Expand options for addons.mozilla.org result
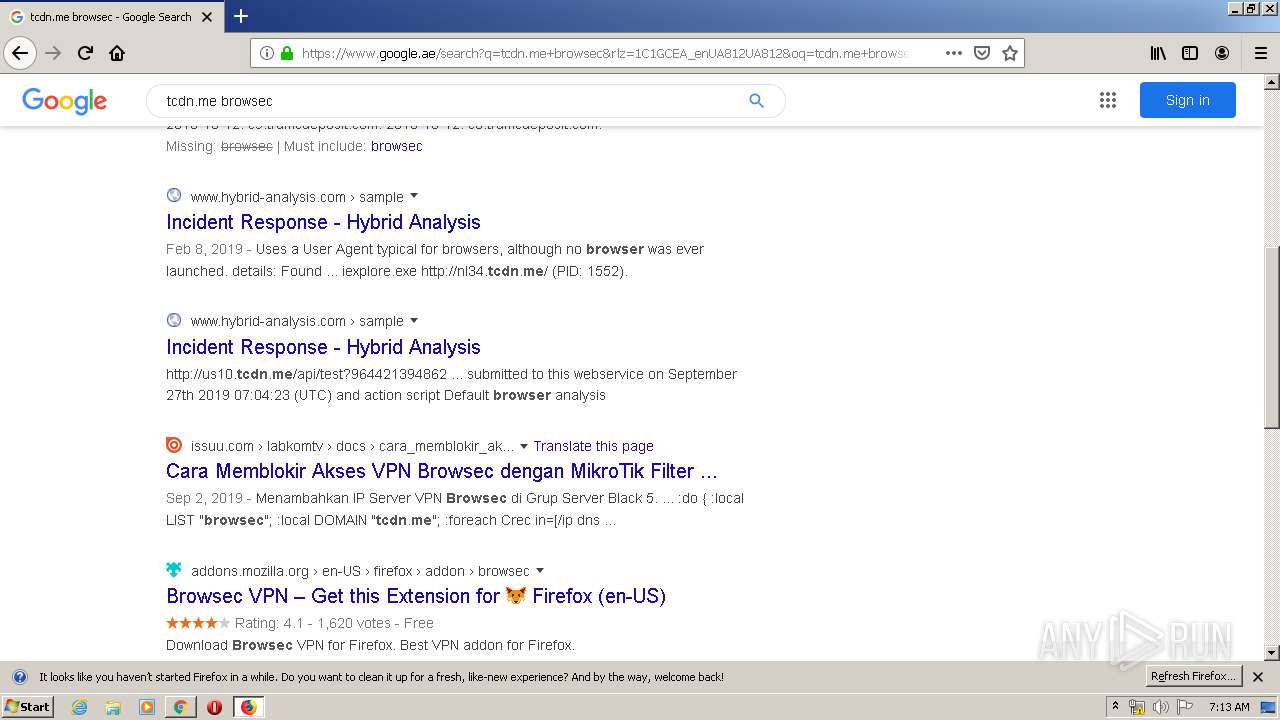Screen dimensions: 1280x720 point(540,571)
